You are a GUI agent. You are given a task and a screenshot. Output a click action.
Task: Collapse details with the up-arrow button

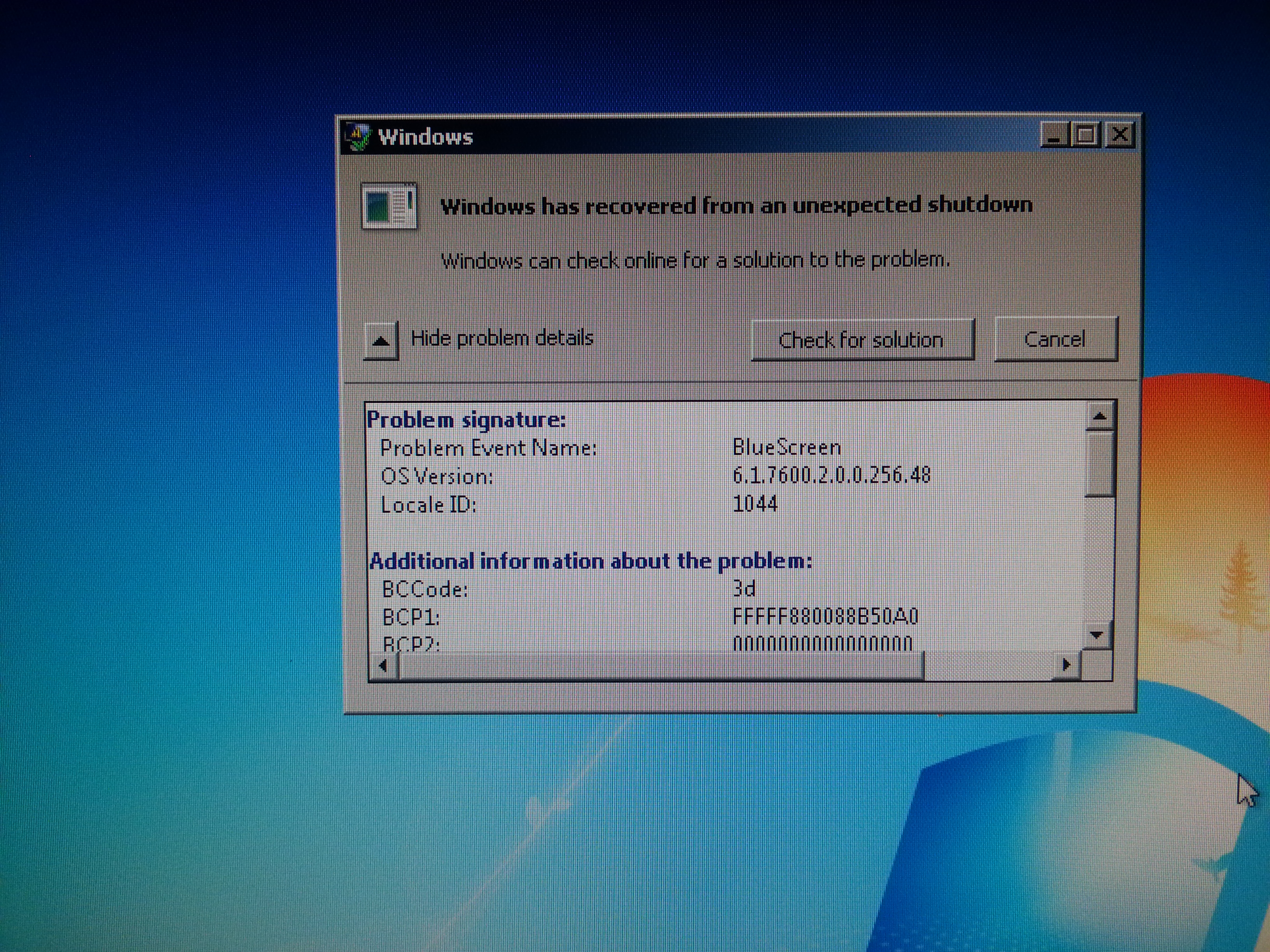(x=381, y=340)
